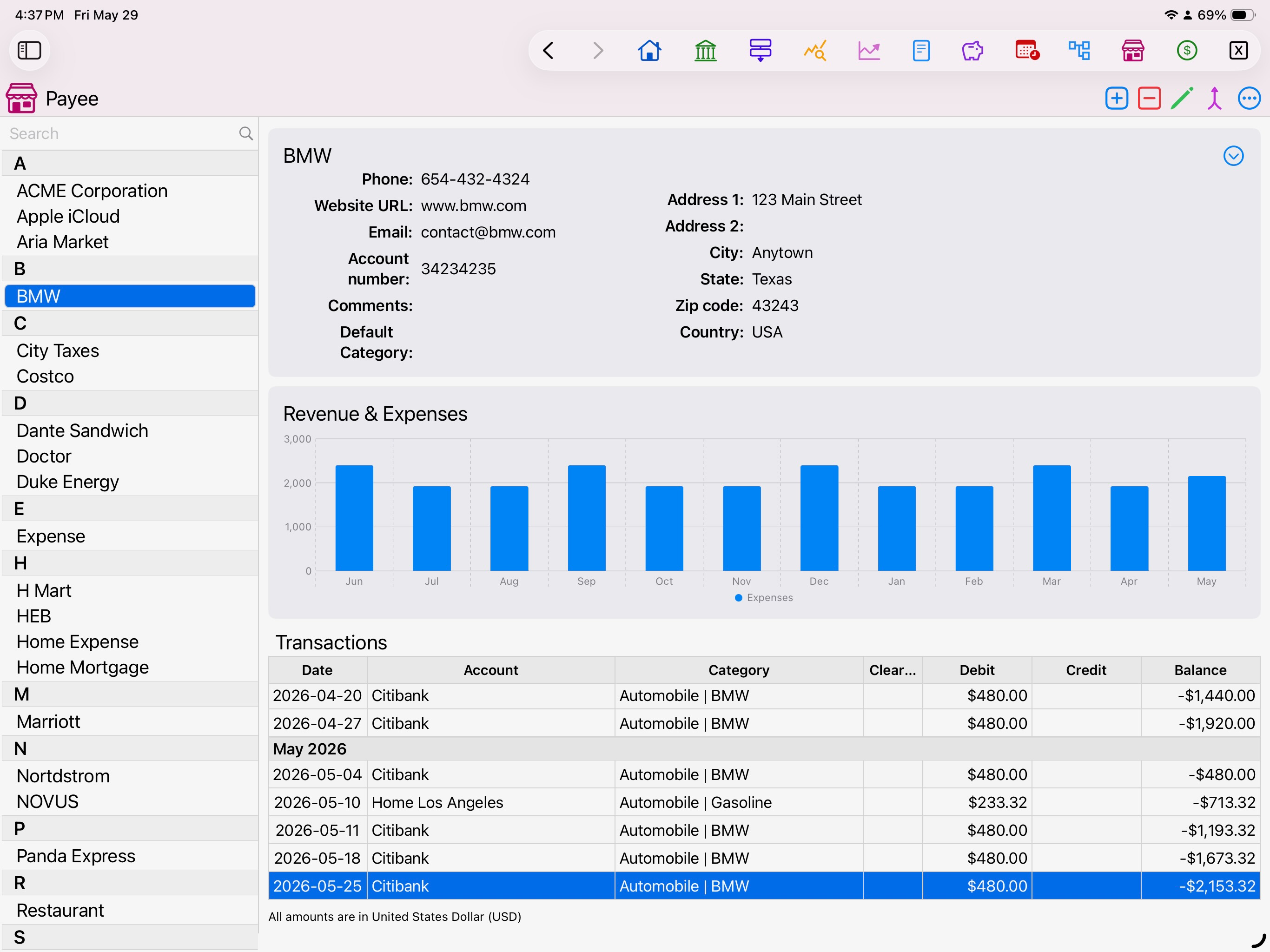The width and height of the screenshot is (1270, 952).
Task: Click the December expenses bar
Action: coord(819,518)
